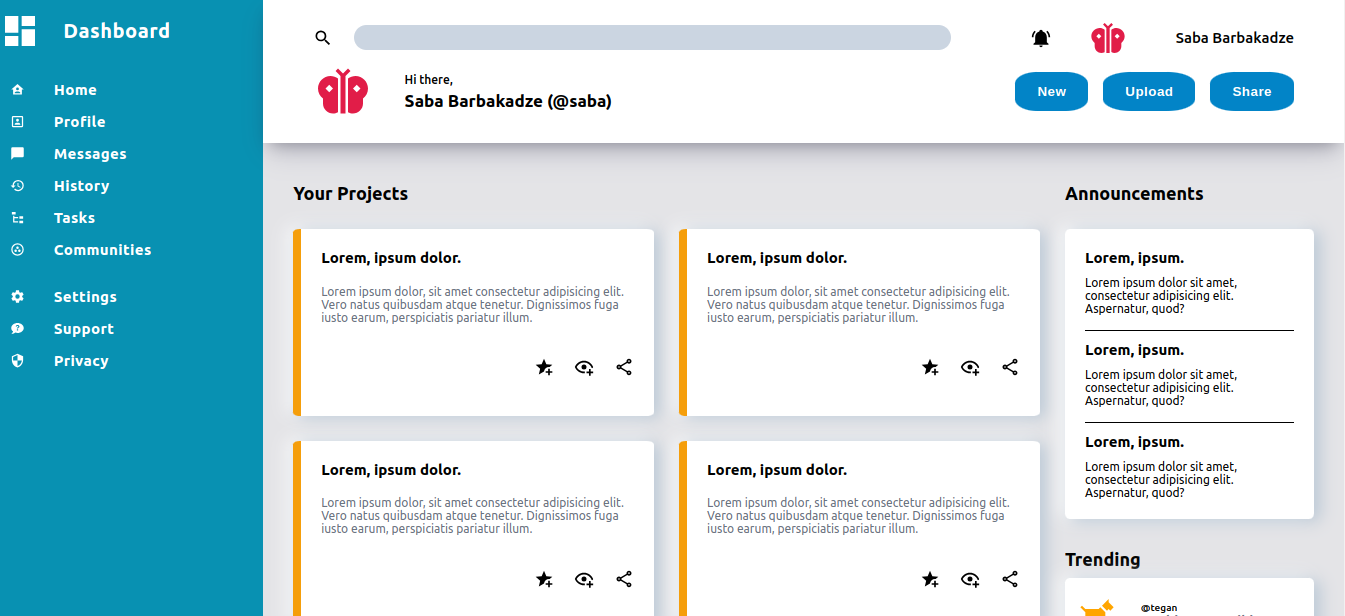The image size is (1345, 616).
Task: Click the butterfly logo in the top-right header
Action: [x=1108, y=37]
